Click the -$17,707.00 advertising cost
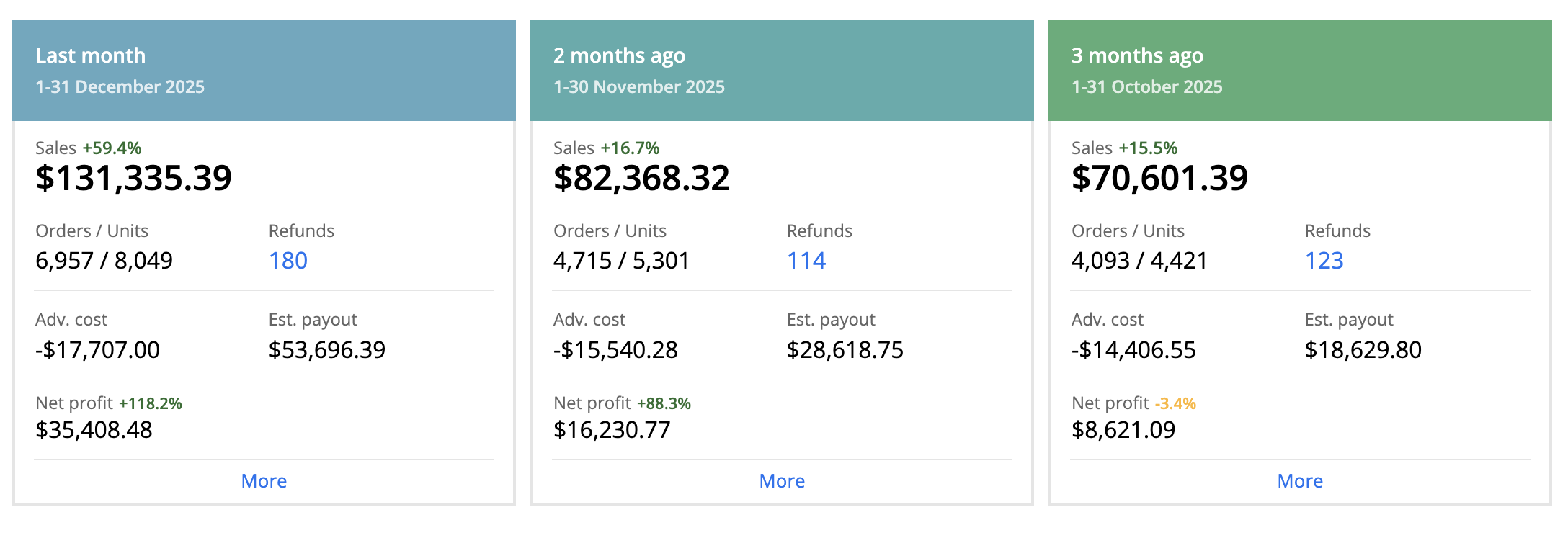 (x=97, y=350)
